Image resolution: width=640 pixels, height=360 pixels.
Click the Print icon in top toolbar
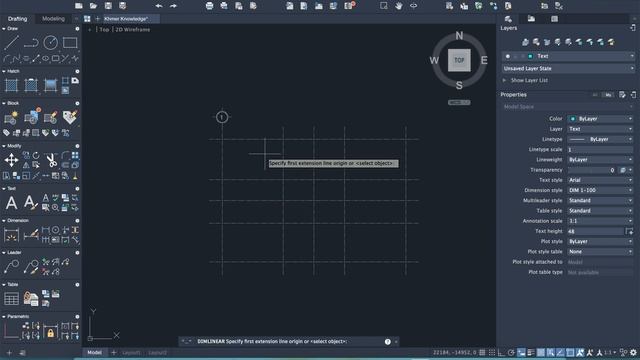pos(209,6)
